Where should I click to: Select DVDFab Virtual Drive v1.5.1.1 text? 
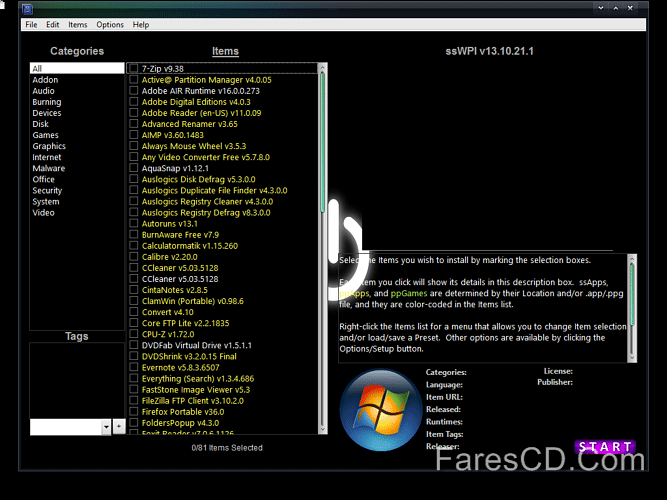197,345
